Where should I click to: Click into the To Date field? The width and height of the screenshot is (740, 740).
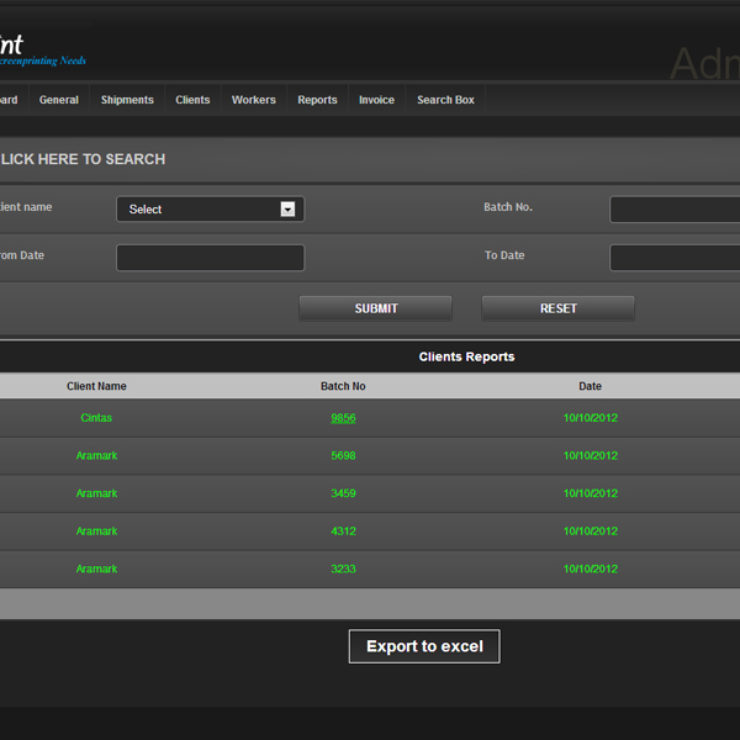click(x=674, y=258)
